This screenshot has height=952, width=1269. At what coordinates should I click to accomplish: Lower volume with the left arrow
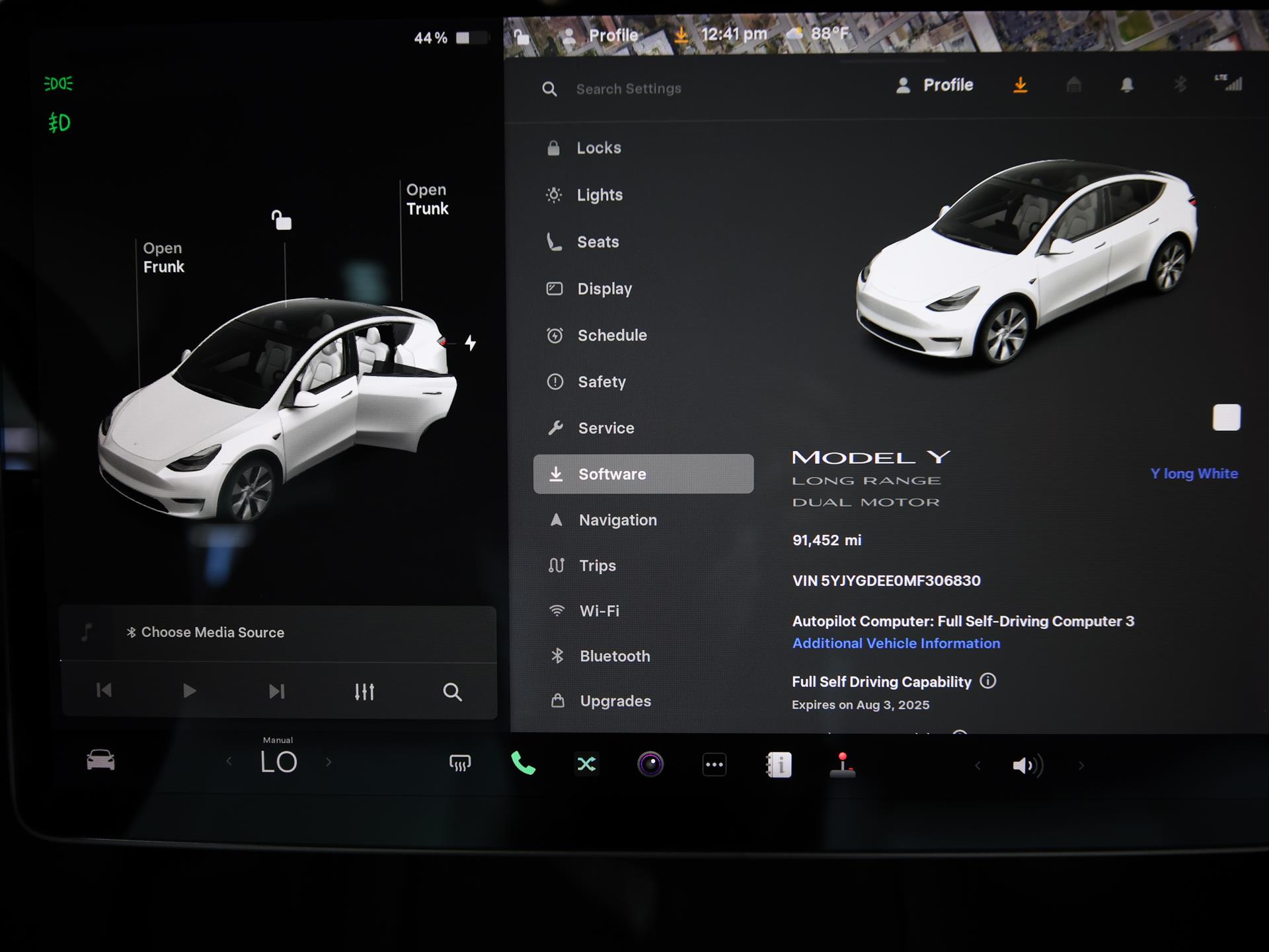click(977, 766)
